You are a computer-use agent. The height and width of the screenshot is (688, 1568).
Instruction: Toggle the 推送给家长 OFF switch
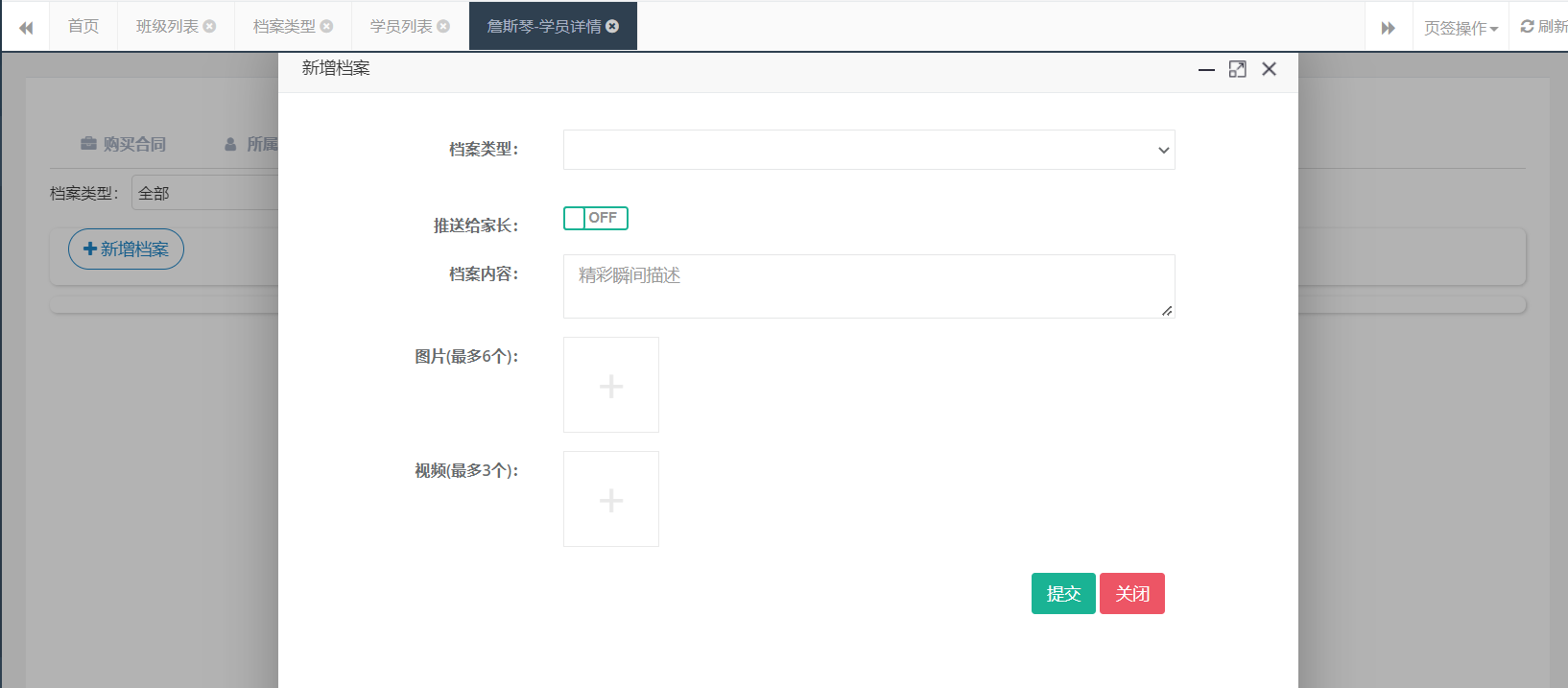tap(595, 219)
